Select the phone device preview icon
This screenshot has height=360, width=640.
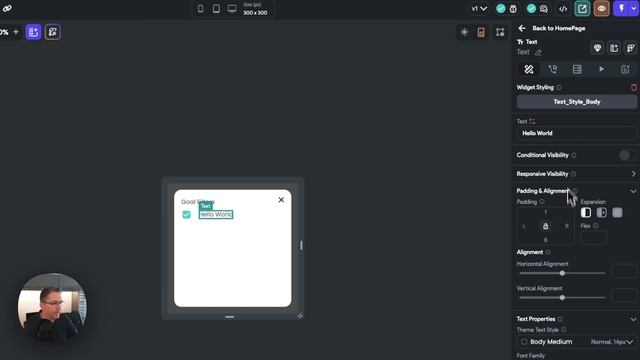coord(200,9)
